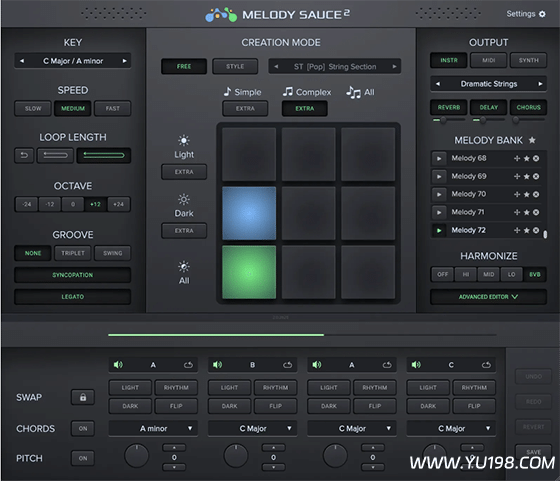
Task: Click RHYTHM in the first A section
Action: point(176,387)
